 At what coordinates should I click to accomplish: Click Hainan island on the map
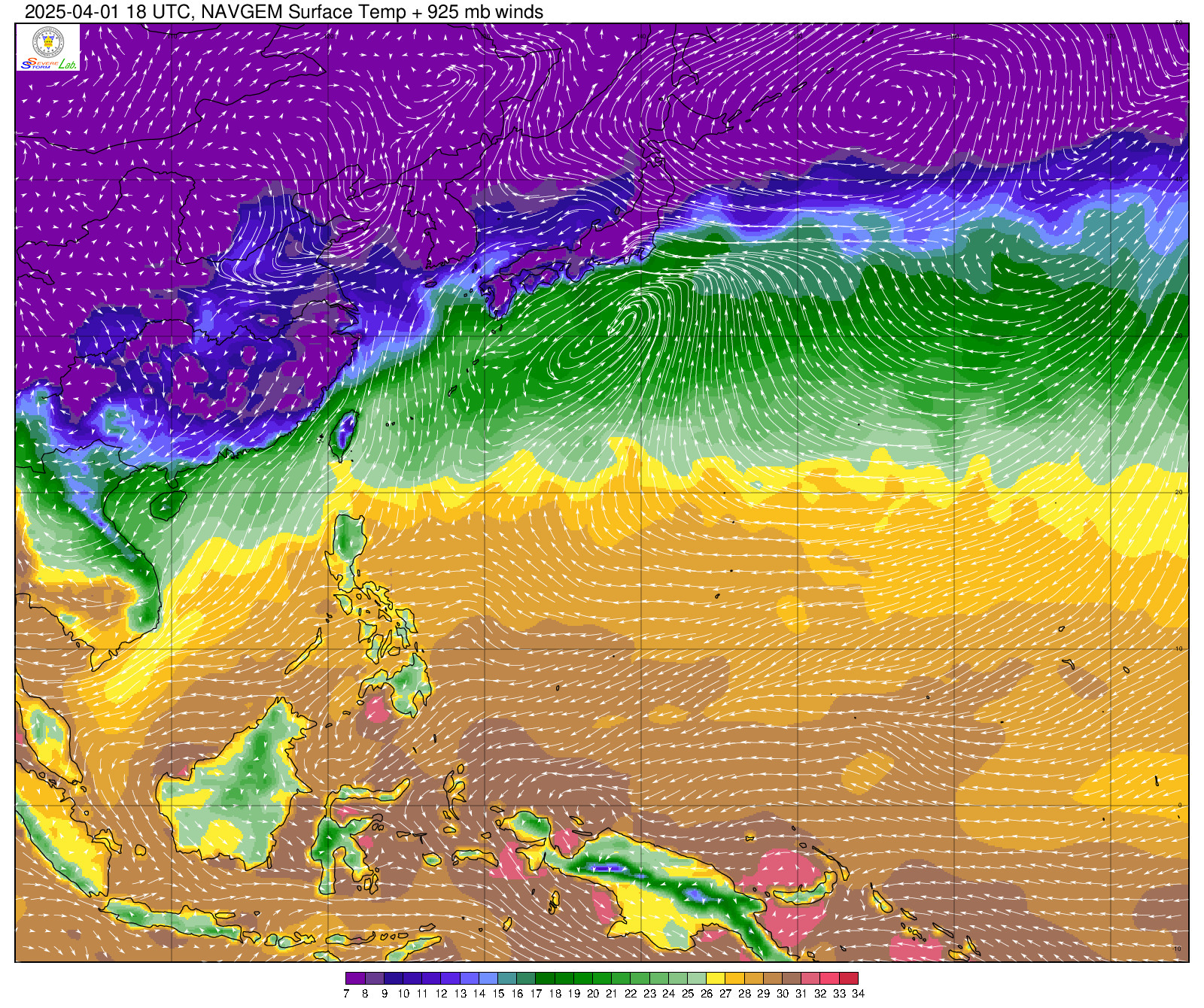pyautogui.click(x=167, y=505)
